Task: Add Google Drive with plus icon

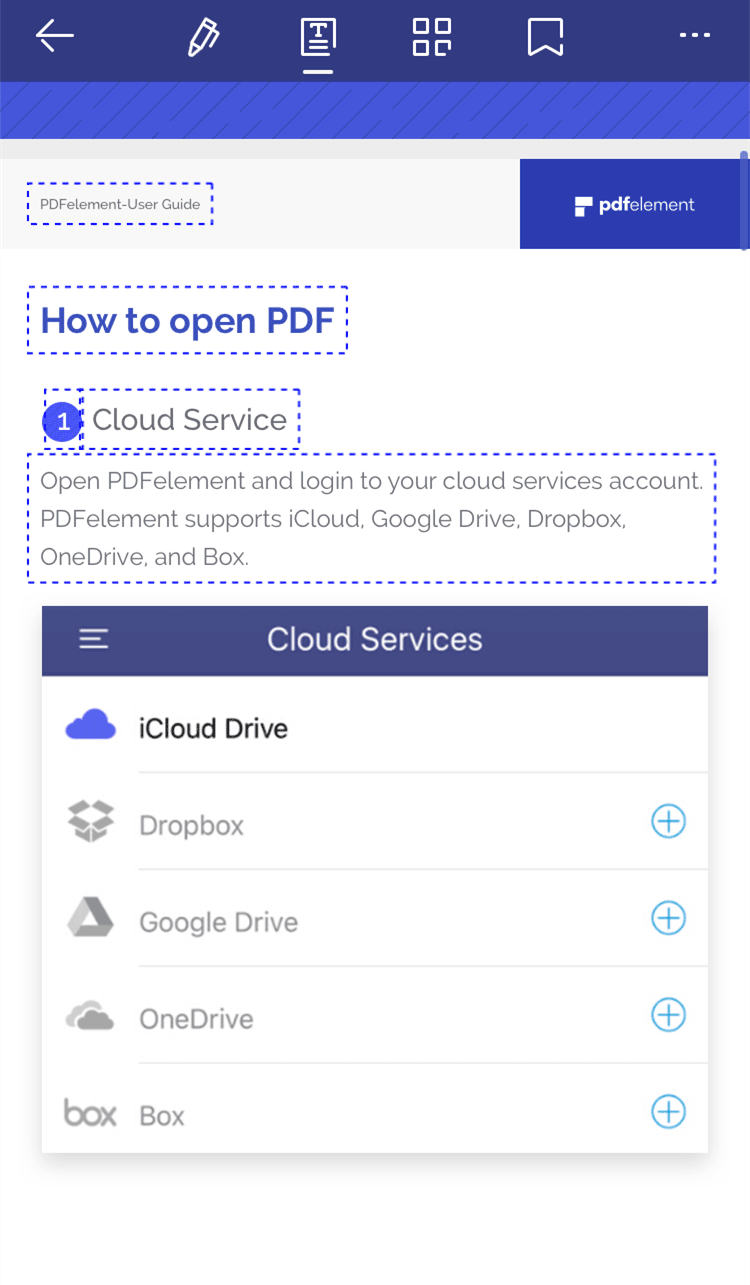Action: [x=668, y=918]
